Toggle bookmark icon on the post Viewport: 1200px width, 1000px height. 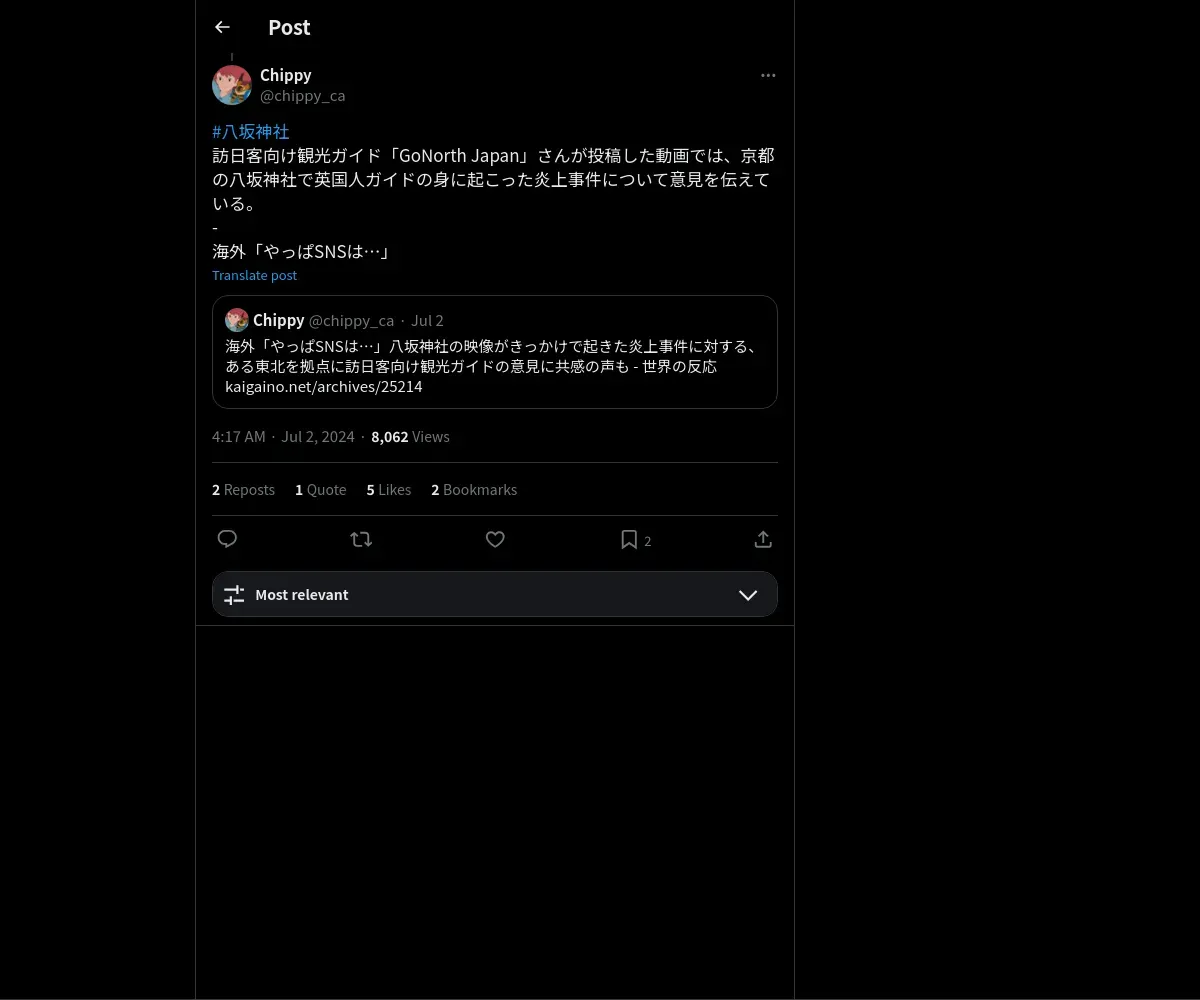tap(629, 539)
